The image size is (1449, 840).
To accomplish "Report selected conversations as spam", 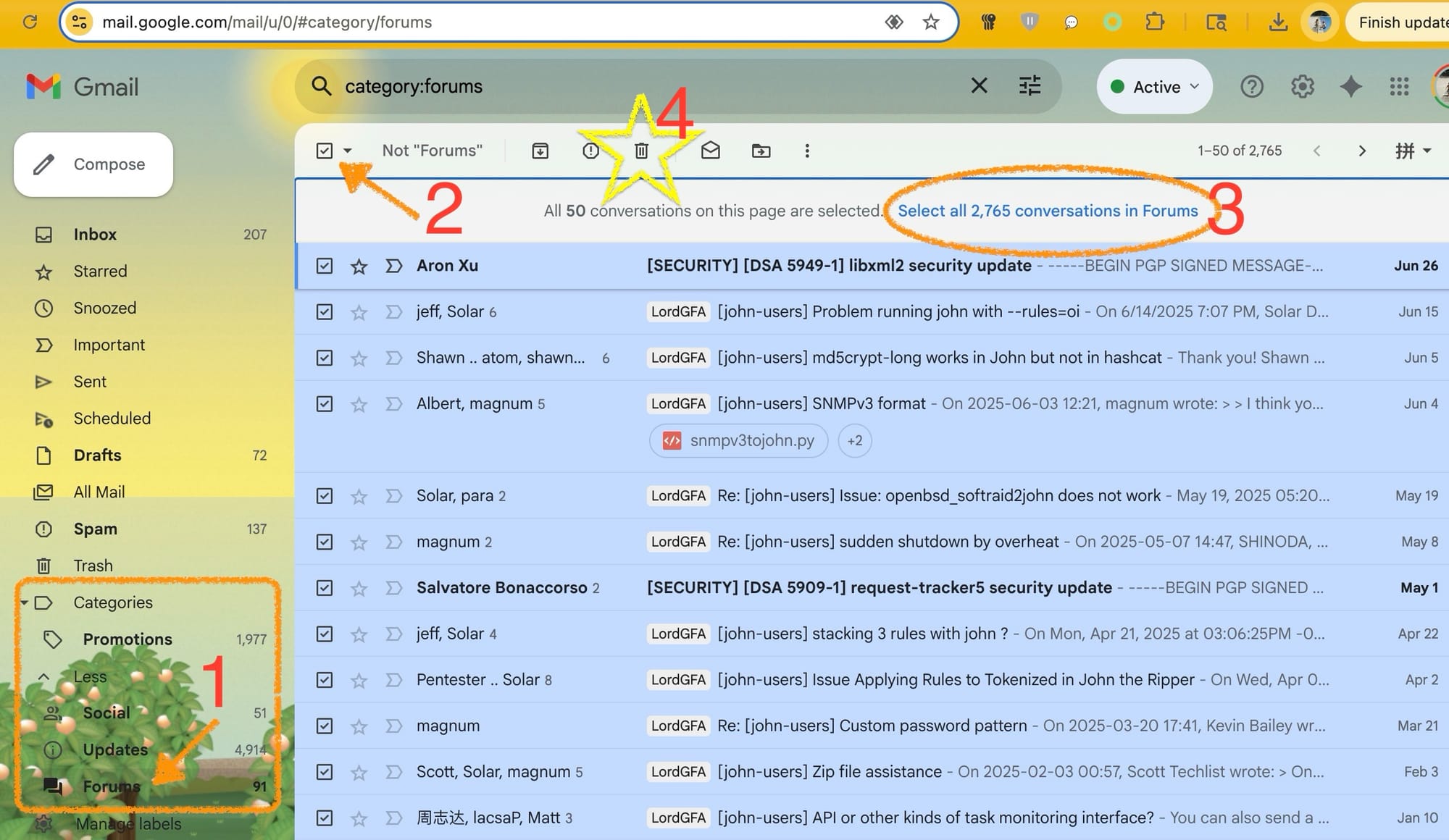I will click(590, 151).
